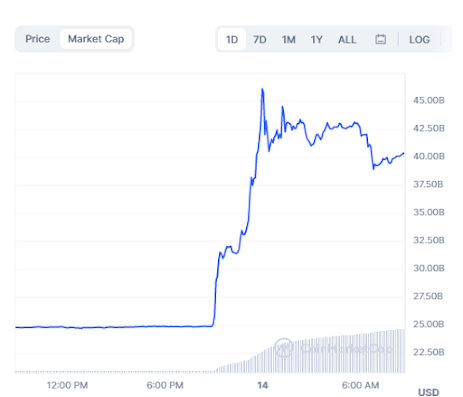Click the 12:00 PM axis label
The width and height of the screenshot is (463, 397).
(x=67, y=385)
